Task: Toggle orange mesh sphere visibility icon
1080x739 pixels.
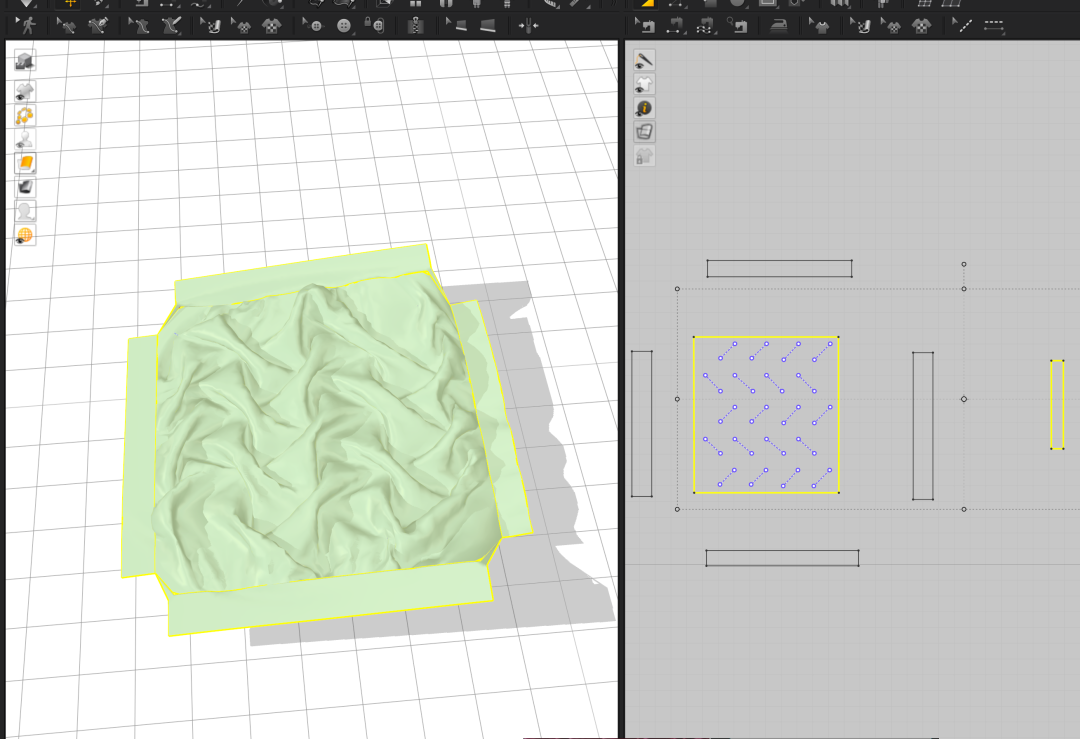Action: coord(25,236)
